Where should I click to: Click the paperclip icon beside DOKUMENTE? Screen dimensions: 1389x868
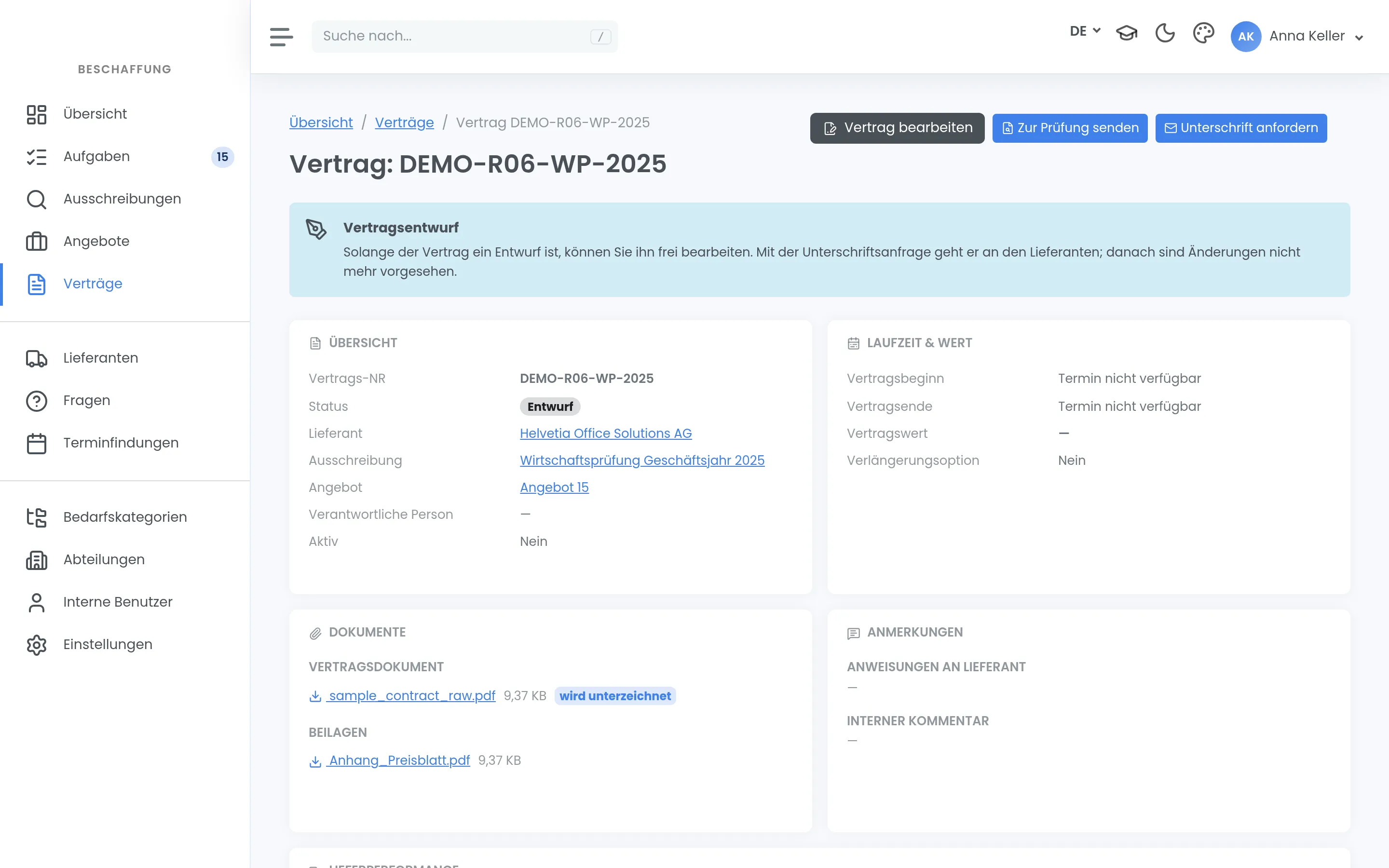[315, 633]
